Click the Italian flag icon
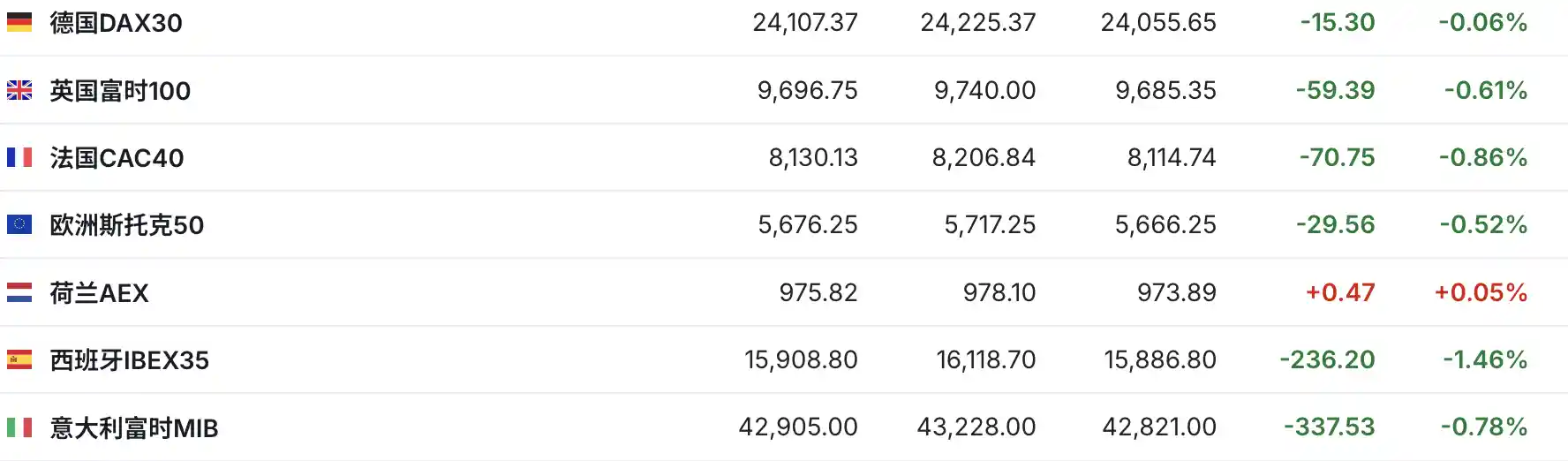Screen dimensions: 1568x461 point(19,427)
